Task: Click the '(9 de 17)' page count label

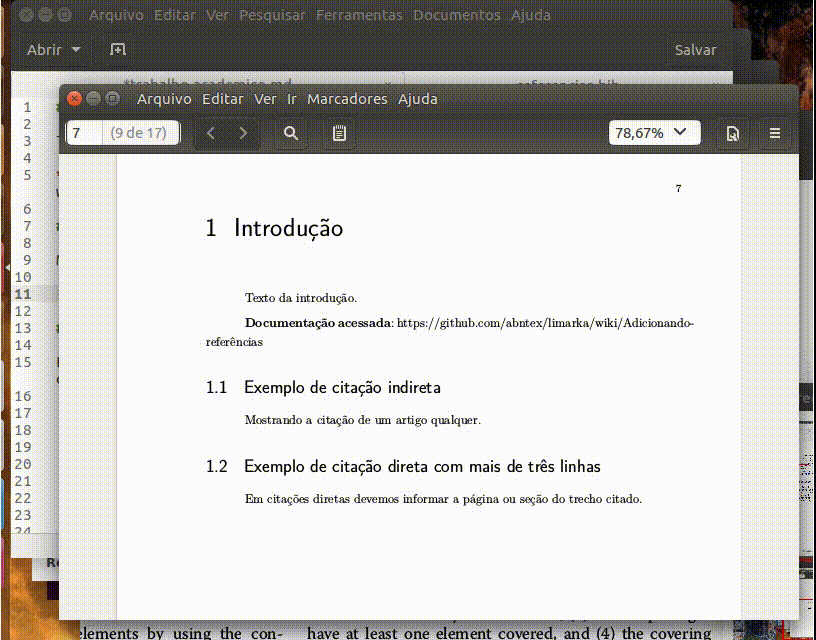Action: click(138, 133)
